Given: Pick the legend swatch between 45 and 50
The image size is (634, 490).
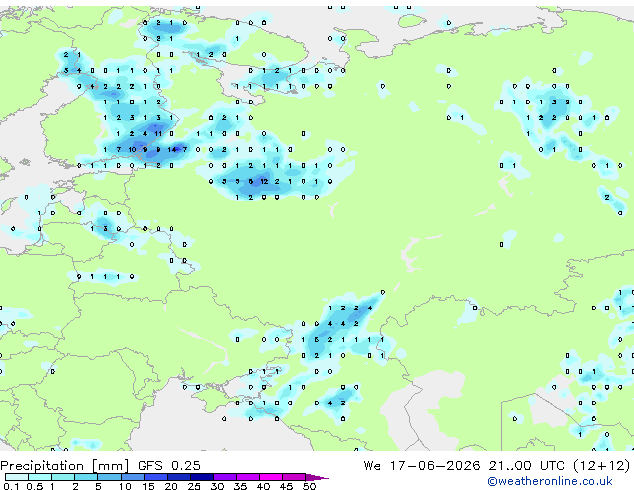Looking at the screenshot, I should tap(294, 477).
